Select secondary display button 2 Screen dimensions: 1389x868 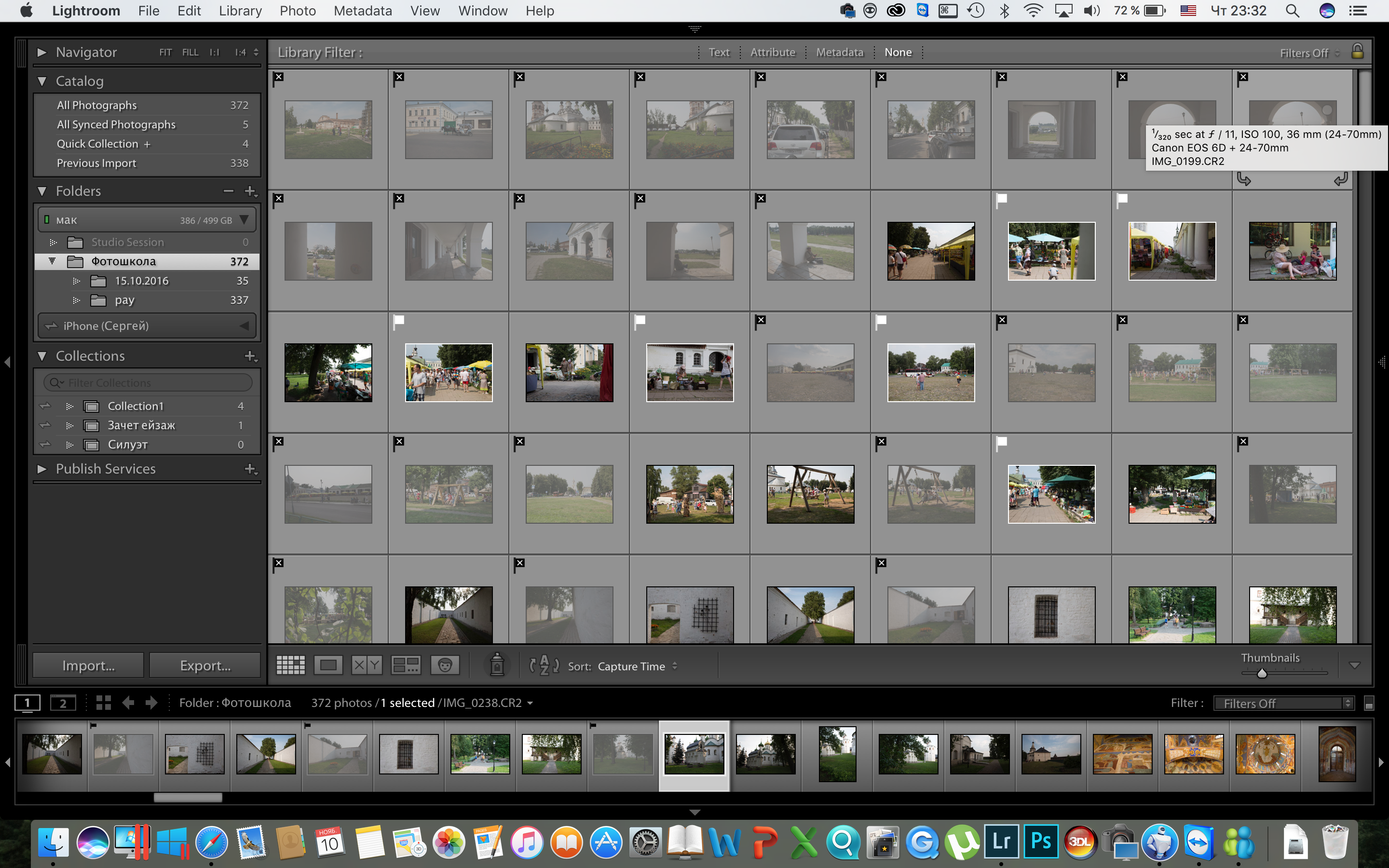(63, 703)
